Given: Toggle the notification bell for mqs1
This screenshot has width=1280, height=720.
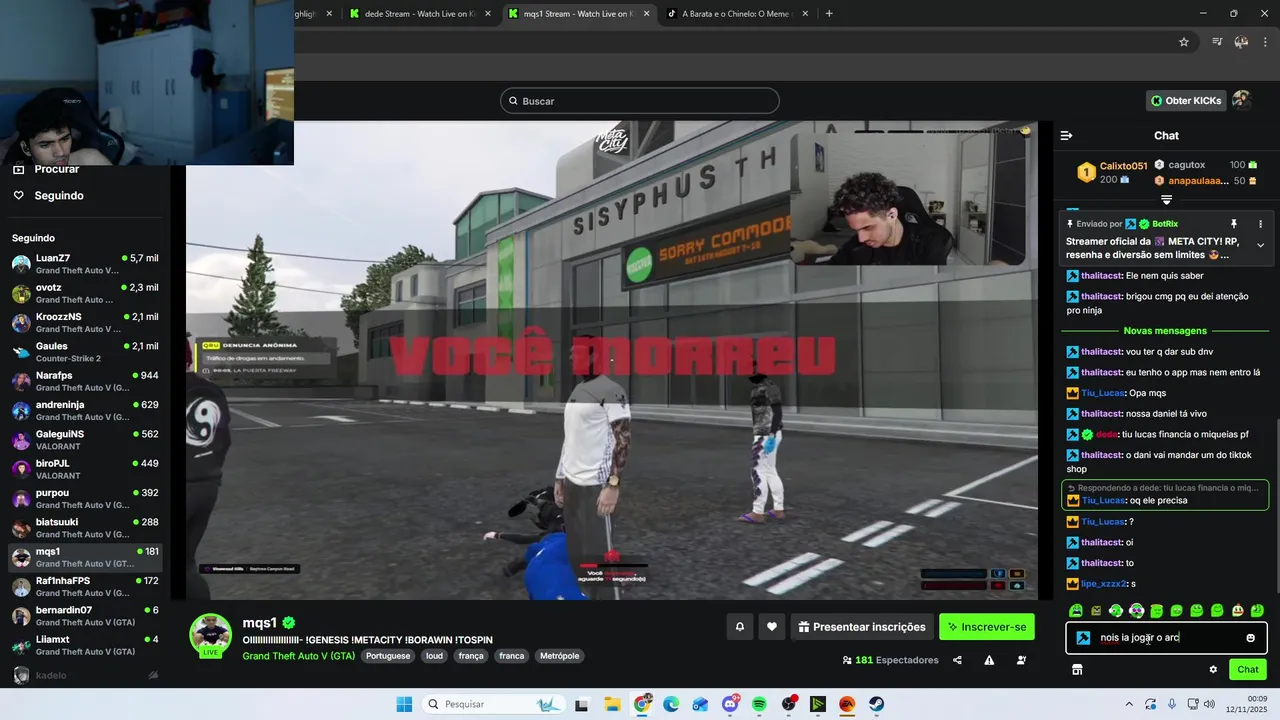Looking at the screenshot, I should pyautogui.click(x=740, y=627).
